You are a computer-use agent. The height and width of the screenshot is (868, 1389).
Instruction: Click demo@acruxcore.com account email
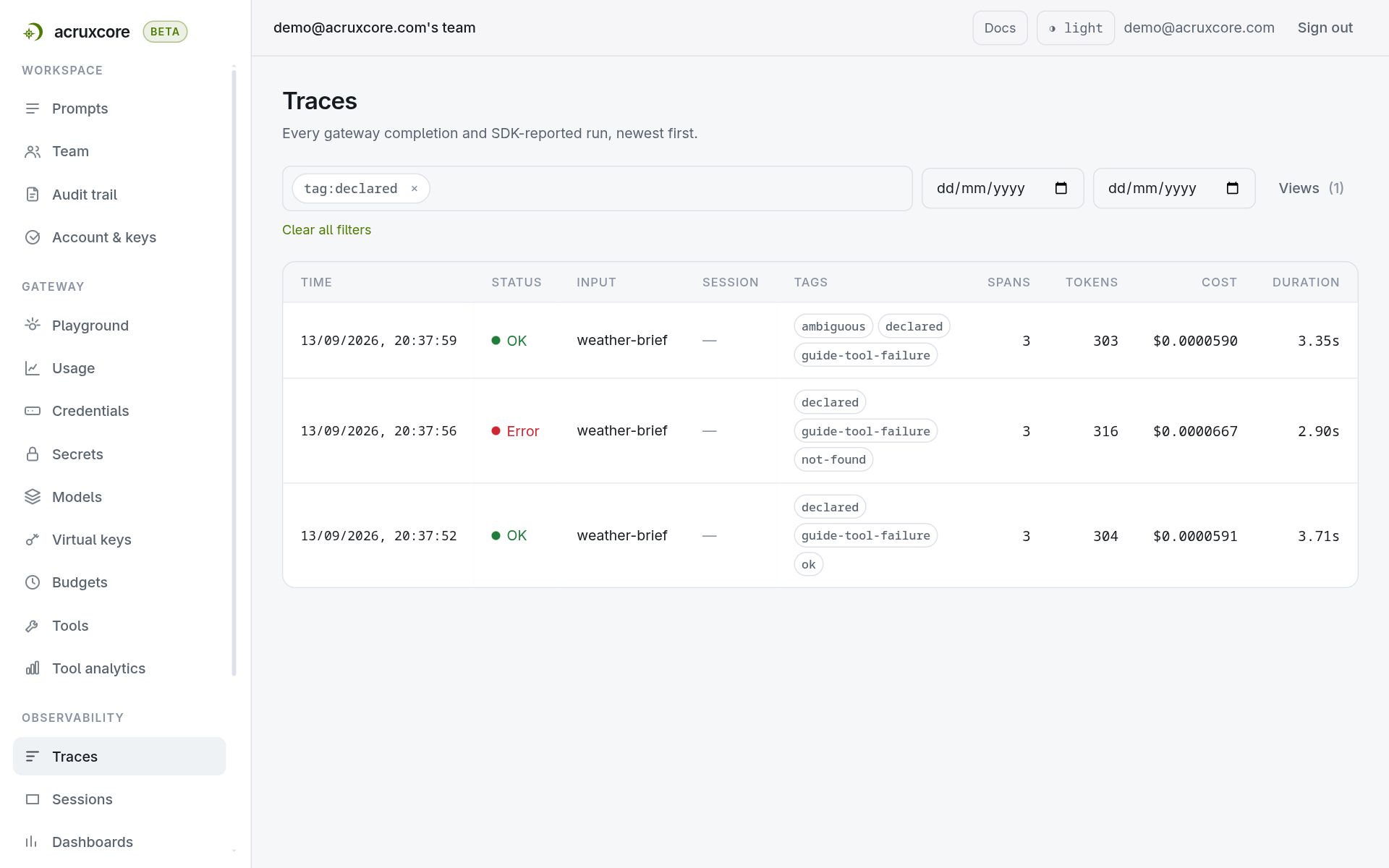click(x=1199, y=27)
